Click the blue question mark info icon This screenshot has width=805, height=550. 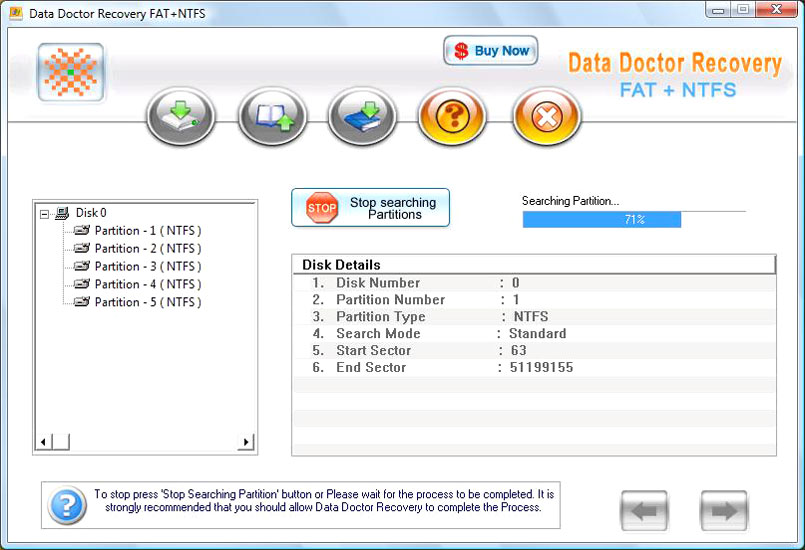[67, 505]
